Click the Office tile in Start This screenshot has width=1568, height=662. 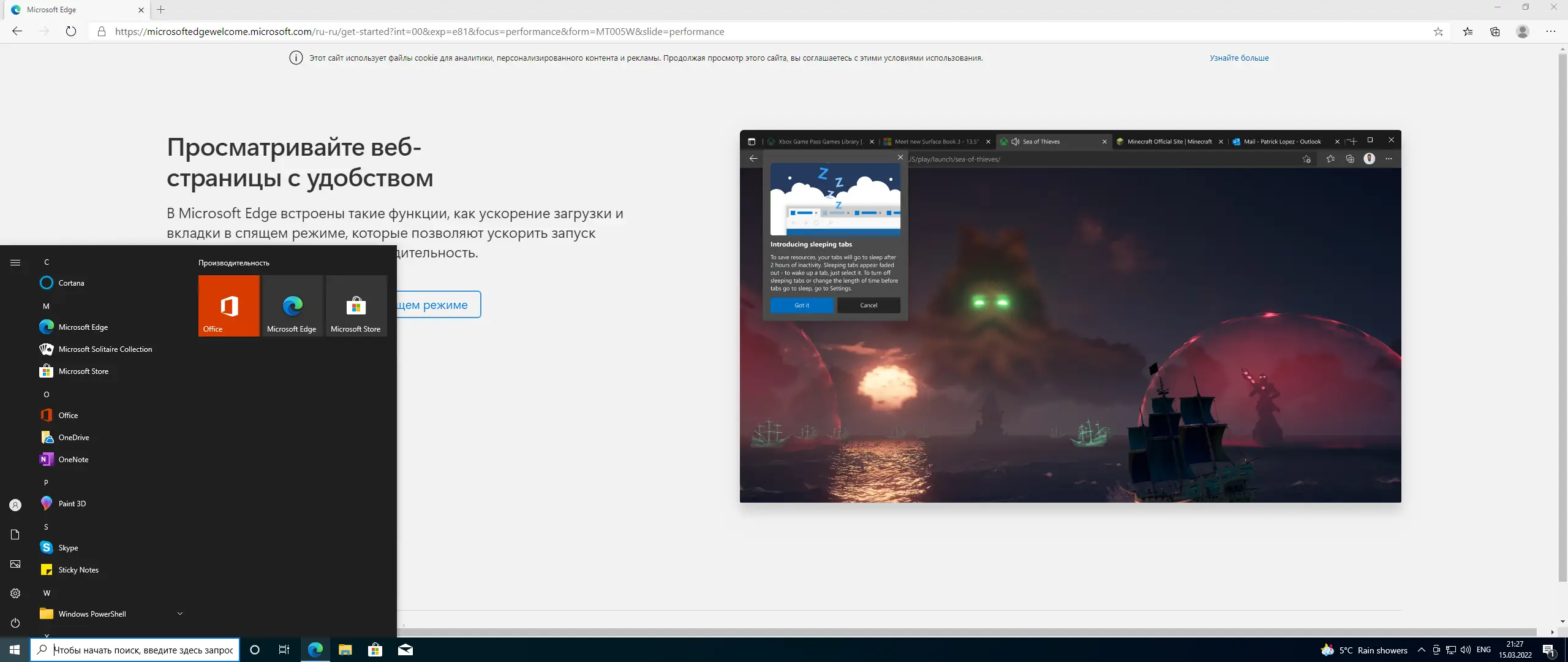229,305
